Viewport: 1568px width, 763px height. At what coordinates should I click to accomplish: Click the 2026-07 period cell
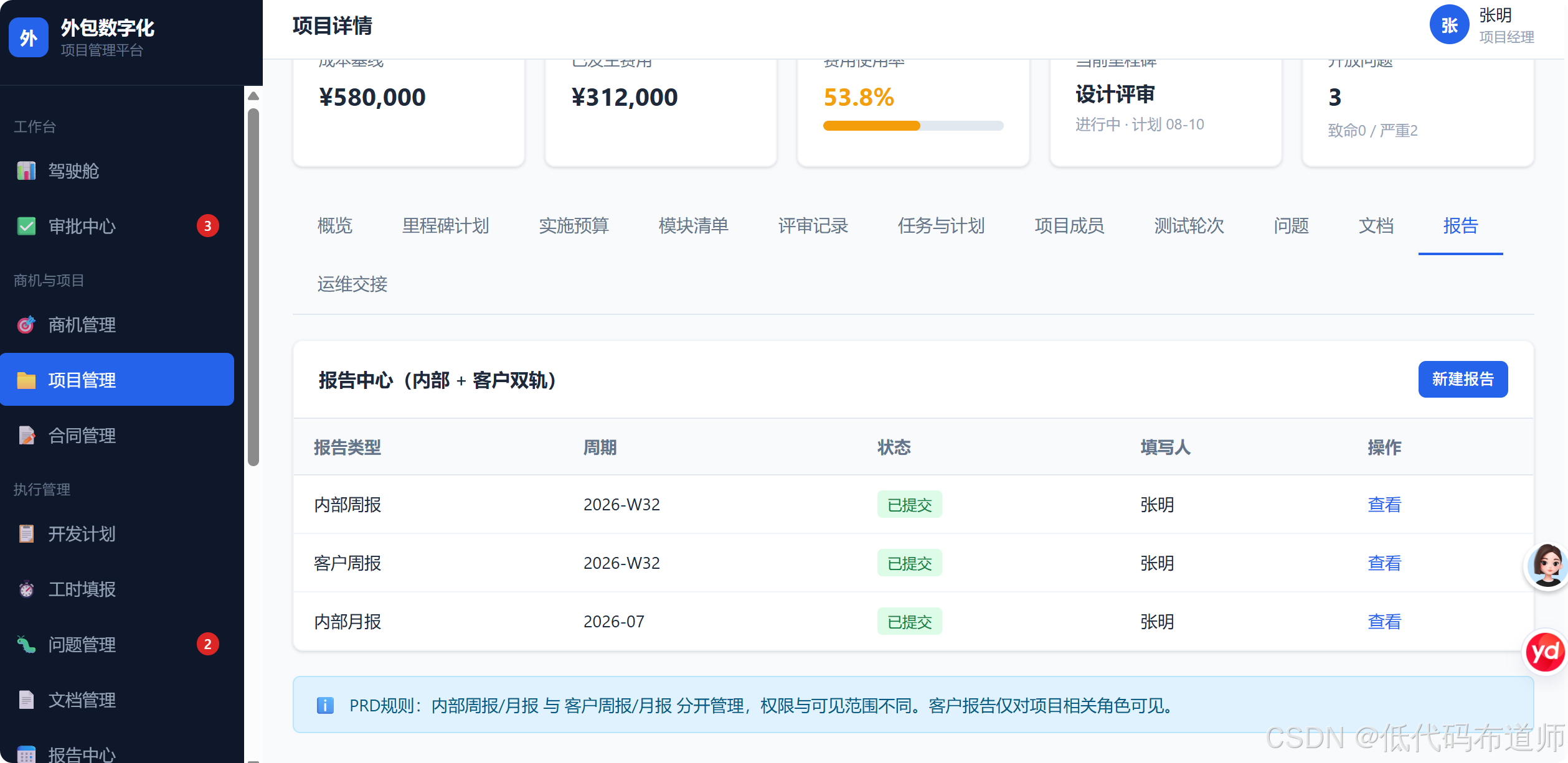click(614, 621)
